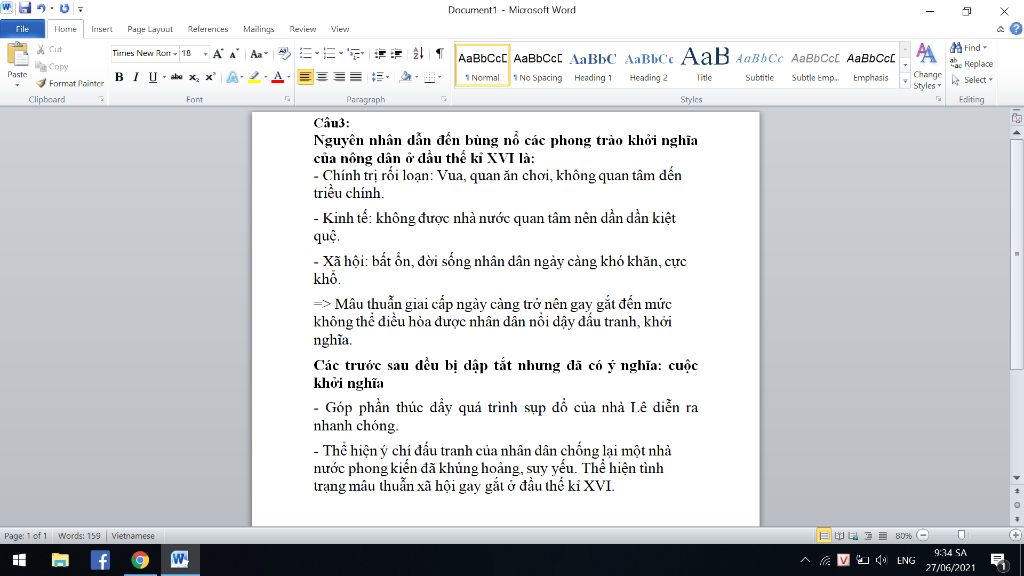Viewport: 1024px width, 576px height.
Task: Open the Borders dropdown arrow
Action: [x=440, y=77]
